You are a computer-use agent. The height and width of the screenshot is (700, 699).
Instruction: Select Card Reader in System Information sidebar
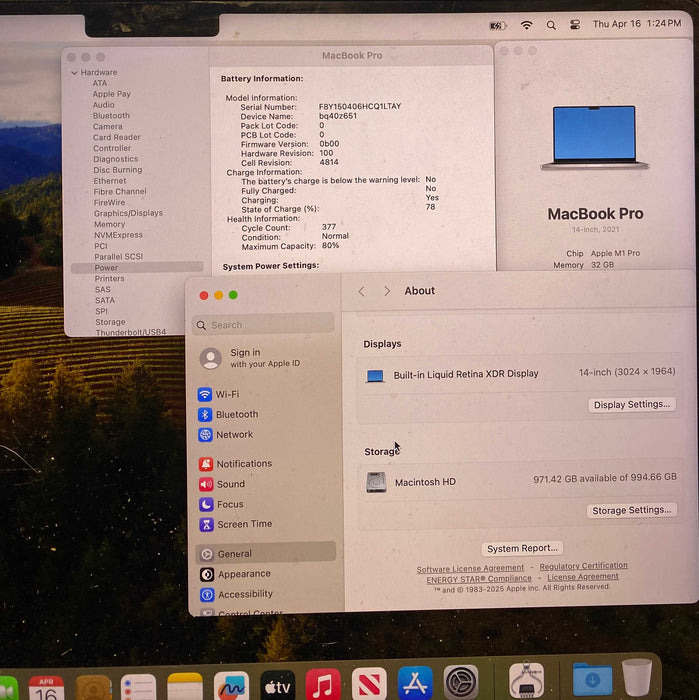117,138
